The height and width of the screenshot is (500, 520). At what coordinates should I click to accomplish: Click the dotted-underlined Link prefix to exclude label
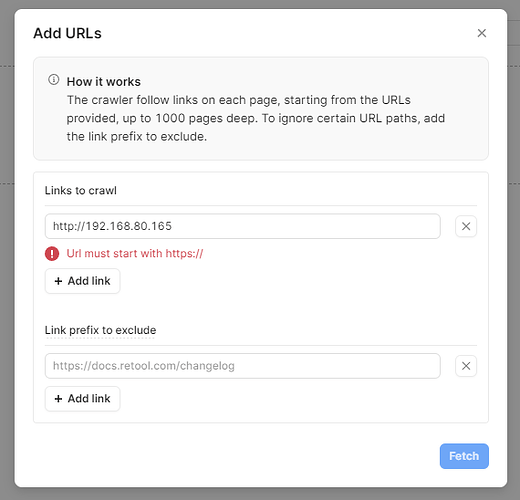click(100, 330)
